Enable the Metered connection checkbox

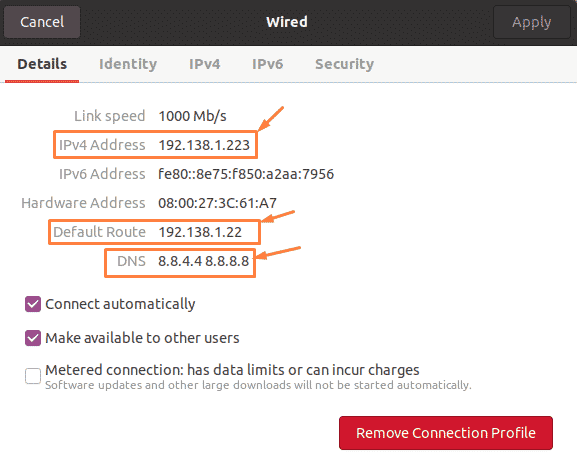(x=33, y=376)
